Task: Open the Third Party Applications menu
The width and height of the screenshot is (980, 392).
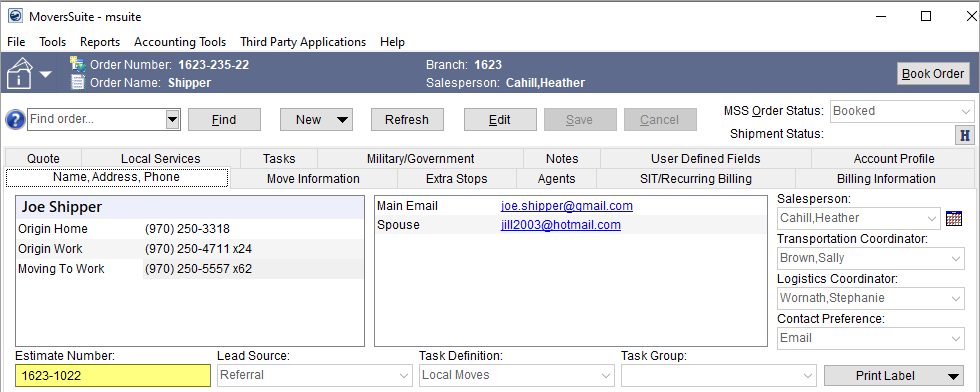Action: [x=303, y=42]
